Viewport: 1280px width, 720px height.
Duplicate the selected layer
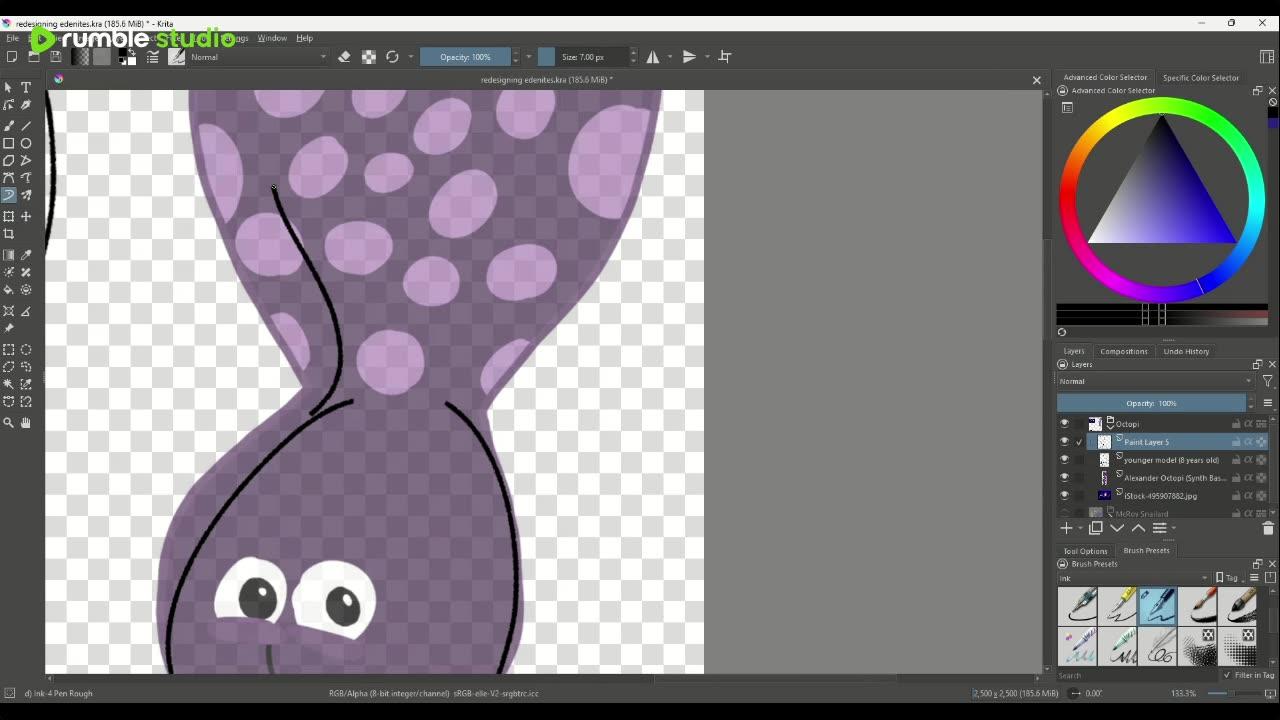[x=1096, y=528]
